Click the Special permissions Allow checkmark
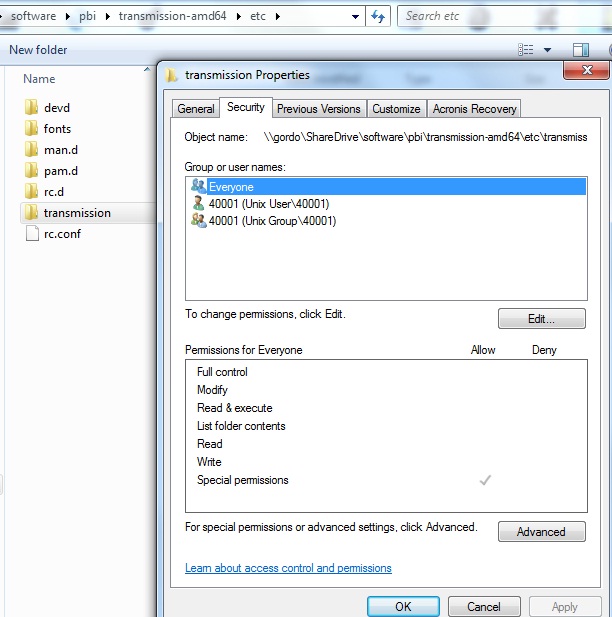This screenshot has width=612, height=617. click(485, 480)
